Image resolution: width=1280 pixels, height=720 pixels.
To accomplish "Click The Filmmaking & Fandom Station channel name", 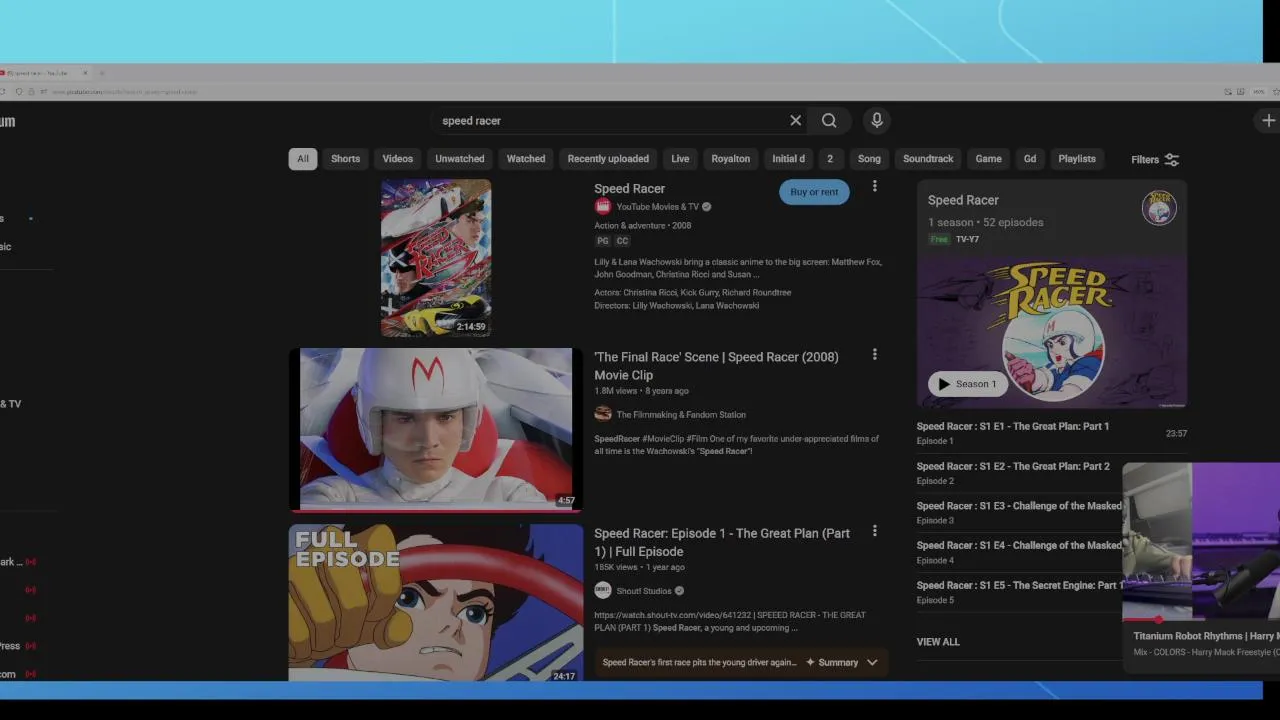I will pyautogui.click(x=681, y=415).
